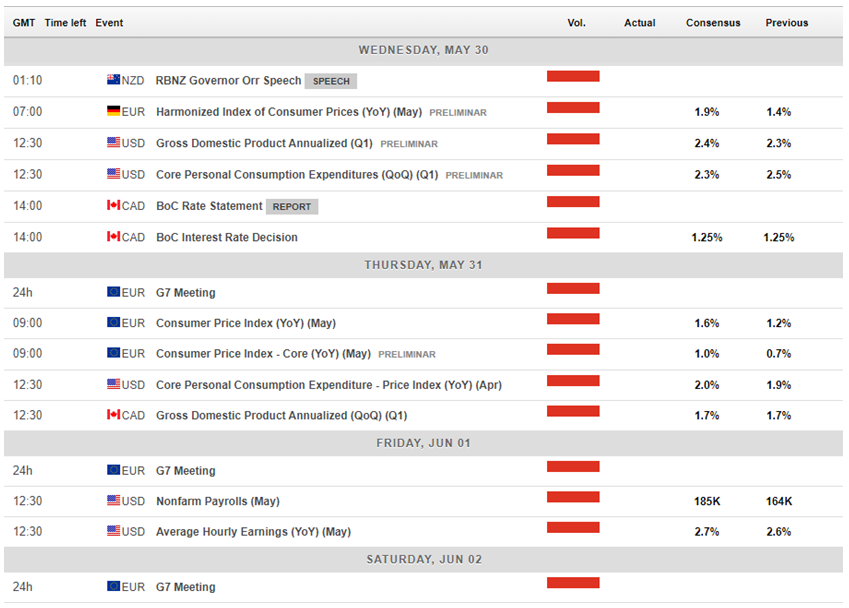Image resolution: width=849 pixels, height=608 pixels.
Task: Click the EU flag on Thursday's G7 Meeting
Action: [x=113, y=292]
